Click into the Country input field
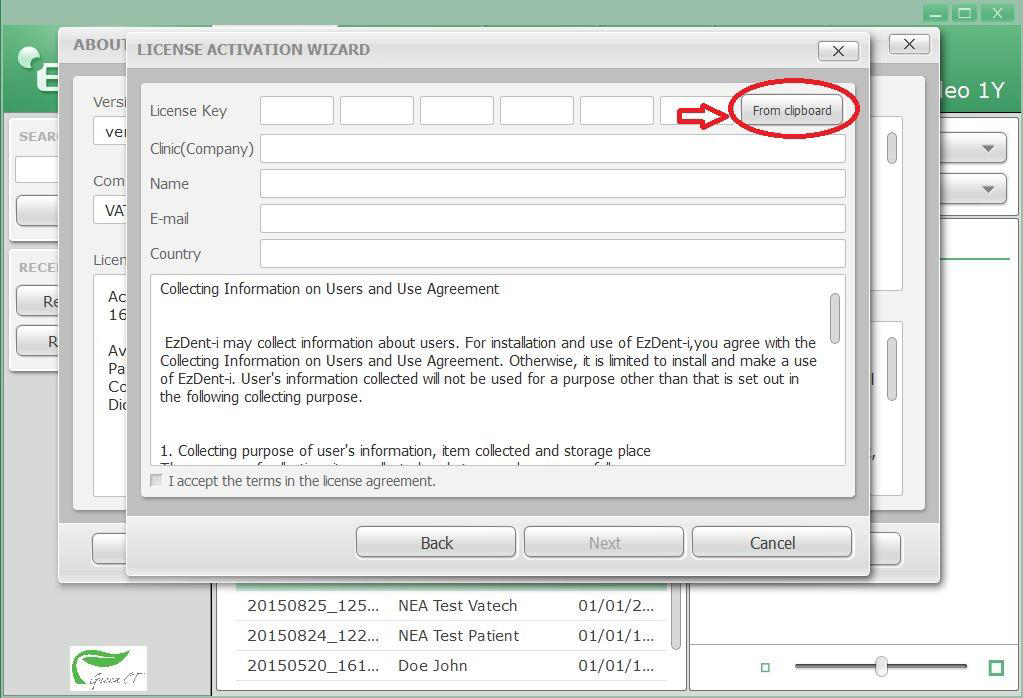1023x698 pixels. tap(553, 254)
